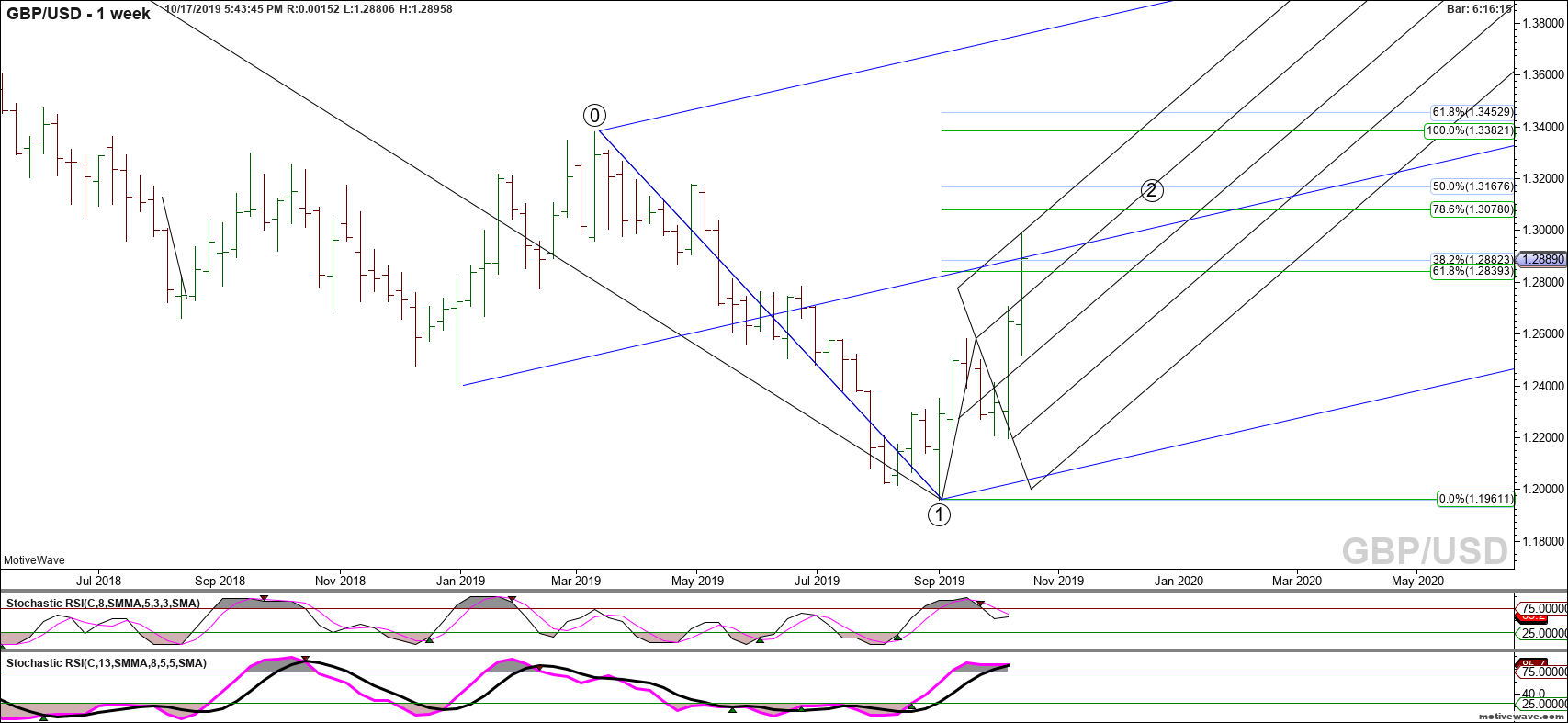Click the 61.8%(1.34529) Fibonacci label
Screen dimensions: 1568x723
(1472, 112)
